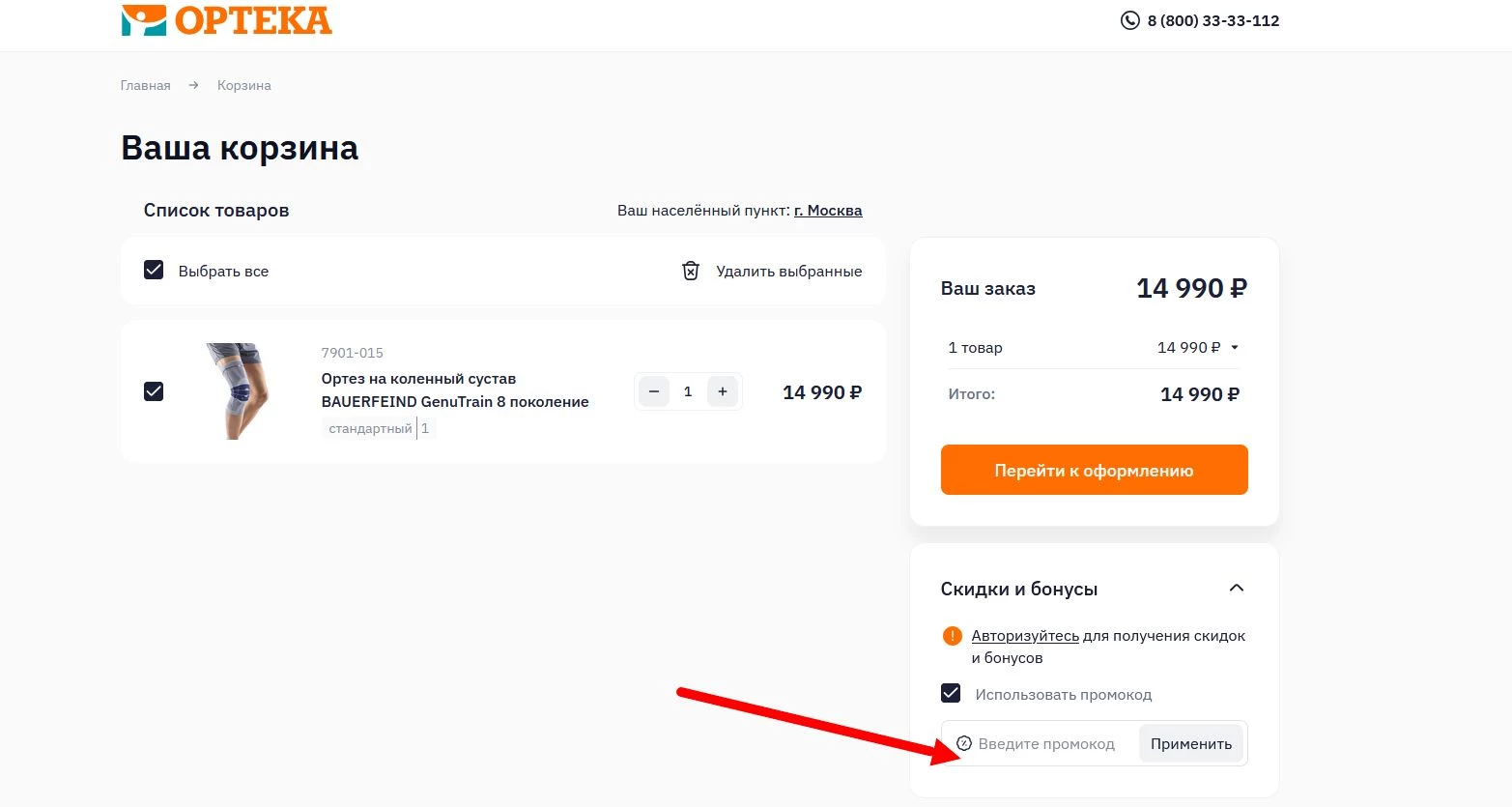The image size is (1512, 807).
Task: Click the trash icon to delete selected
Action: click(x=691, y=271)
